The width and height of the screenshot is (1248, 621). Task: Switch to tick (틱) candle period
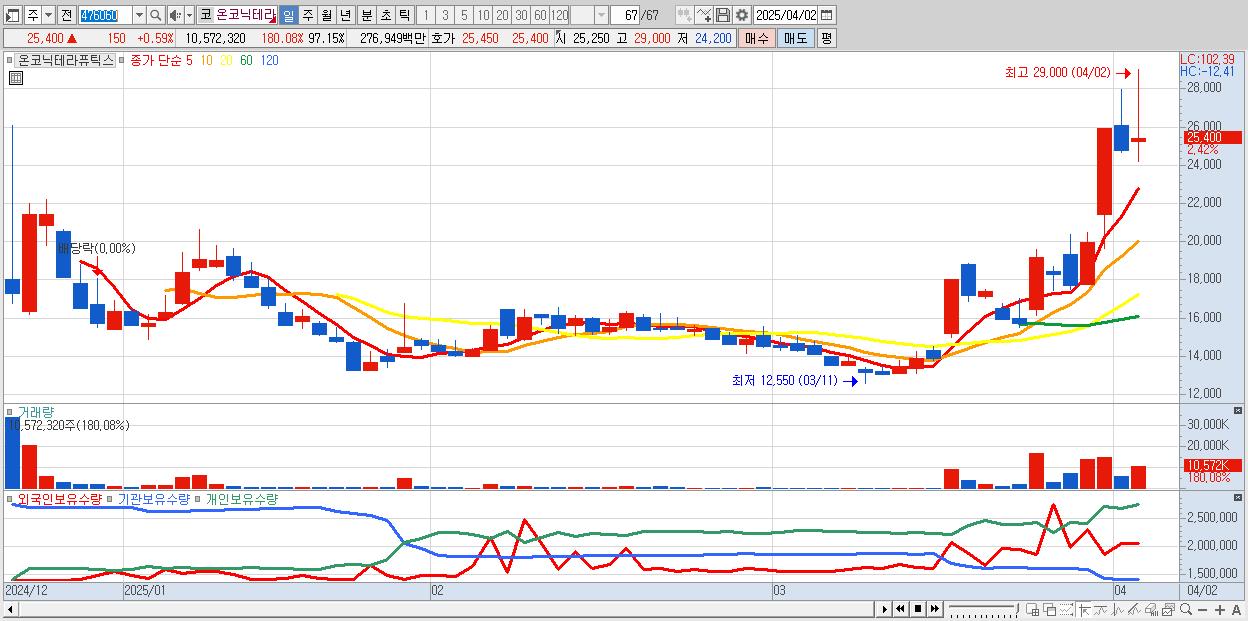click(404, 15)
